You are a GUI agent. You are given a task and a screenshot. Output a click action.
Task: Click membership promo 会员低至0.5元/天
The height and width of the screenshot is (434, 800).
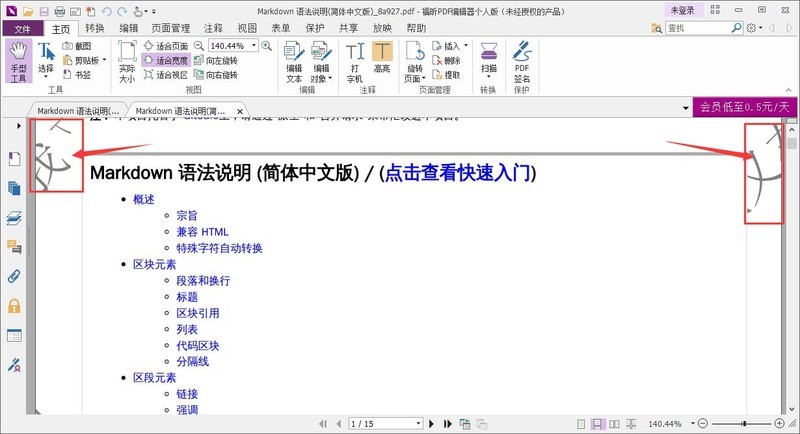coord(744,107)
